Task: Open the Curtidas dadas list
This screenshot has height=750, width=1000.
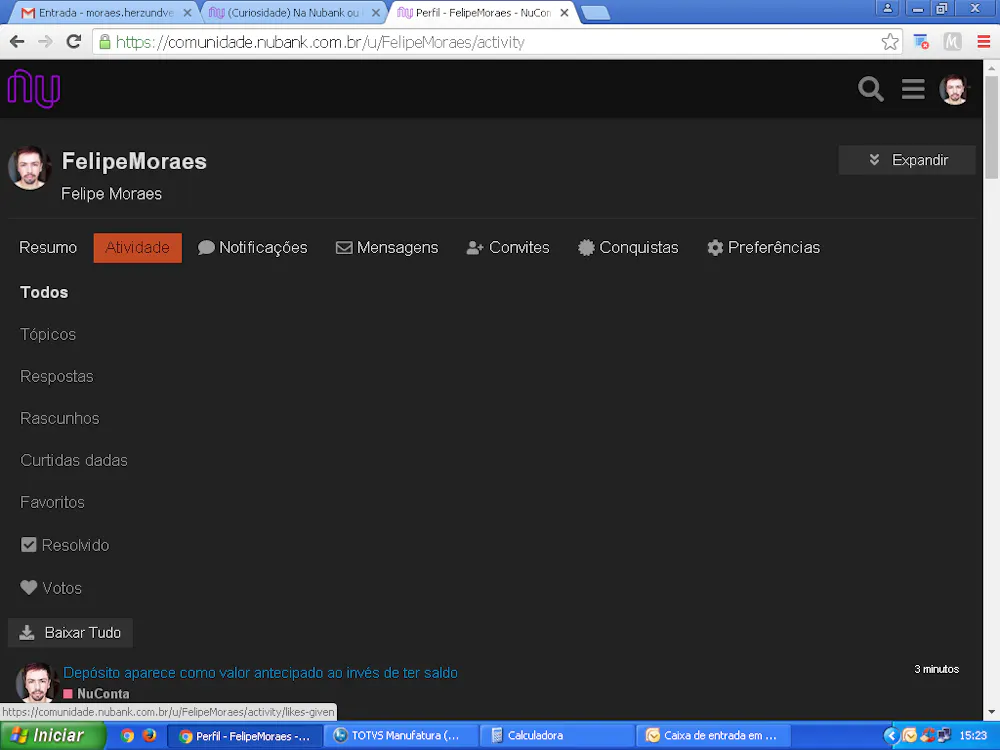Action: pyautogui.click(x=74, y=460)
